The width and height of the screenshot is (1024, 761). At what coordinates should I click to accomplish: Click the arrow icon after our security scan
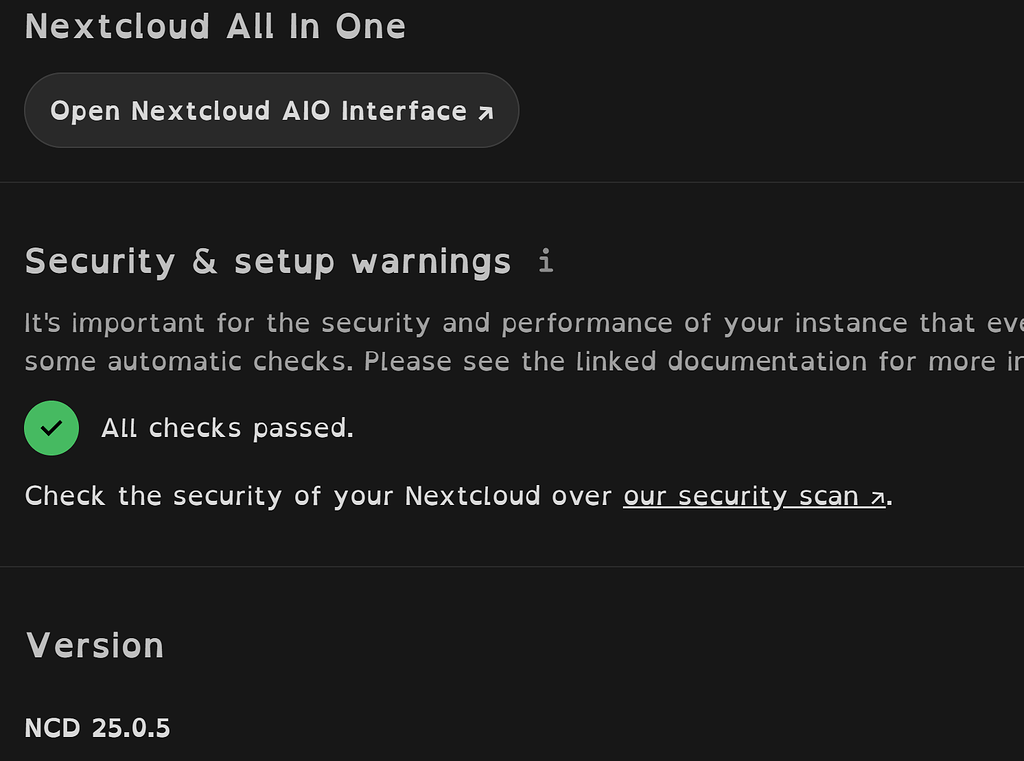click(878, 495)
